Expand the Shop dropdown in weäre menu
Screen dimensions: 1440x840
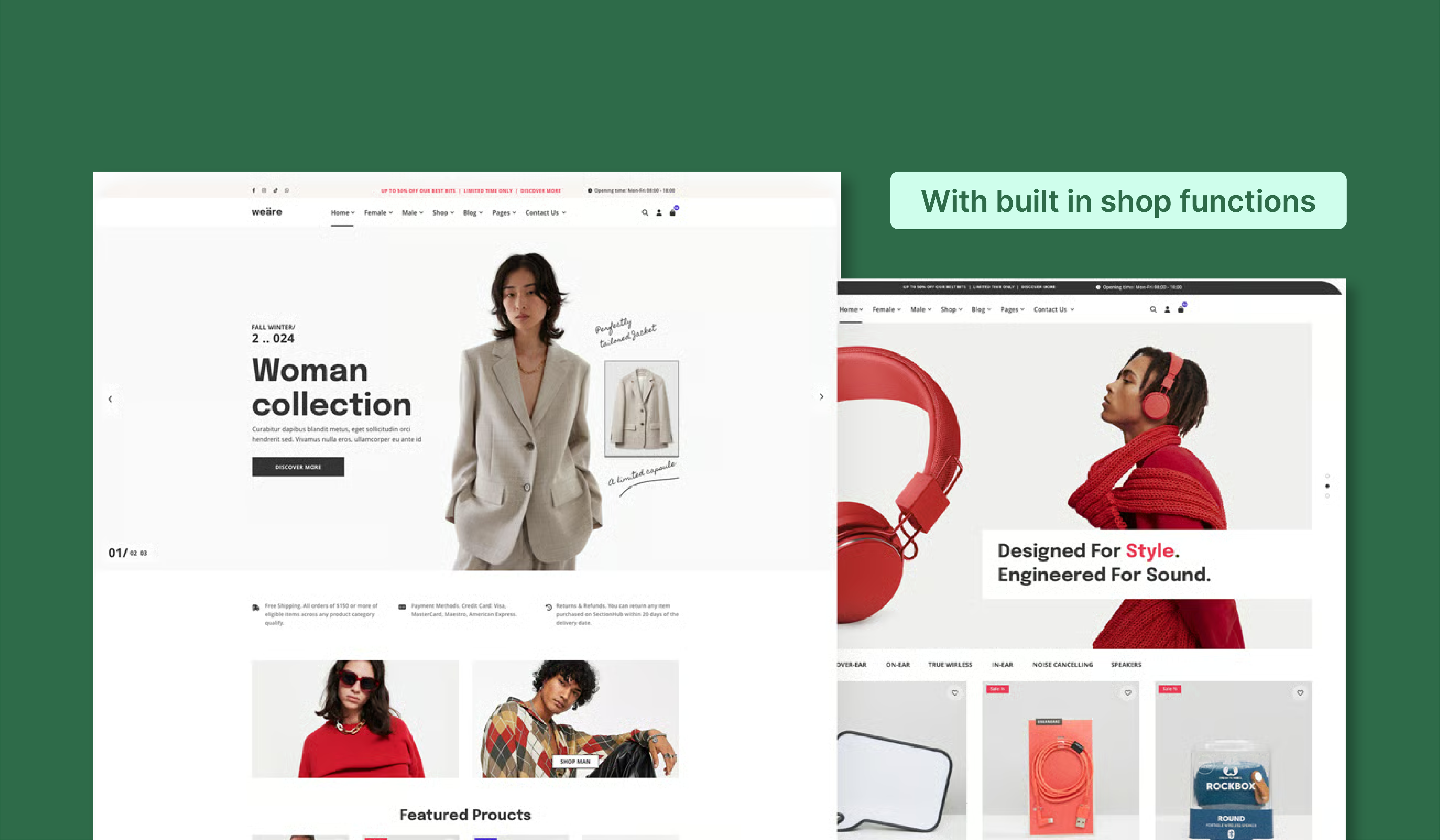443,213
